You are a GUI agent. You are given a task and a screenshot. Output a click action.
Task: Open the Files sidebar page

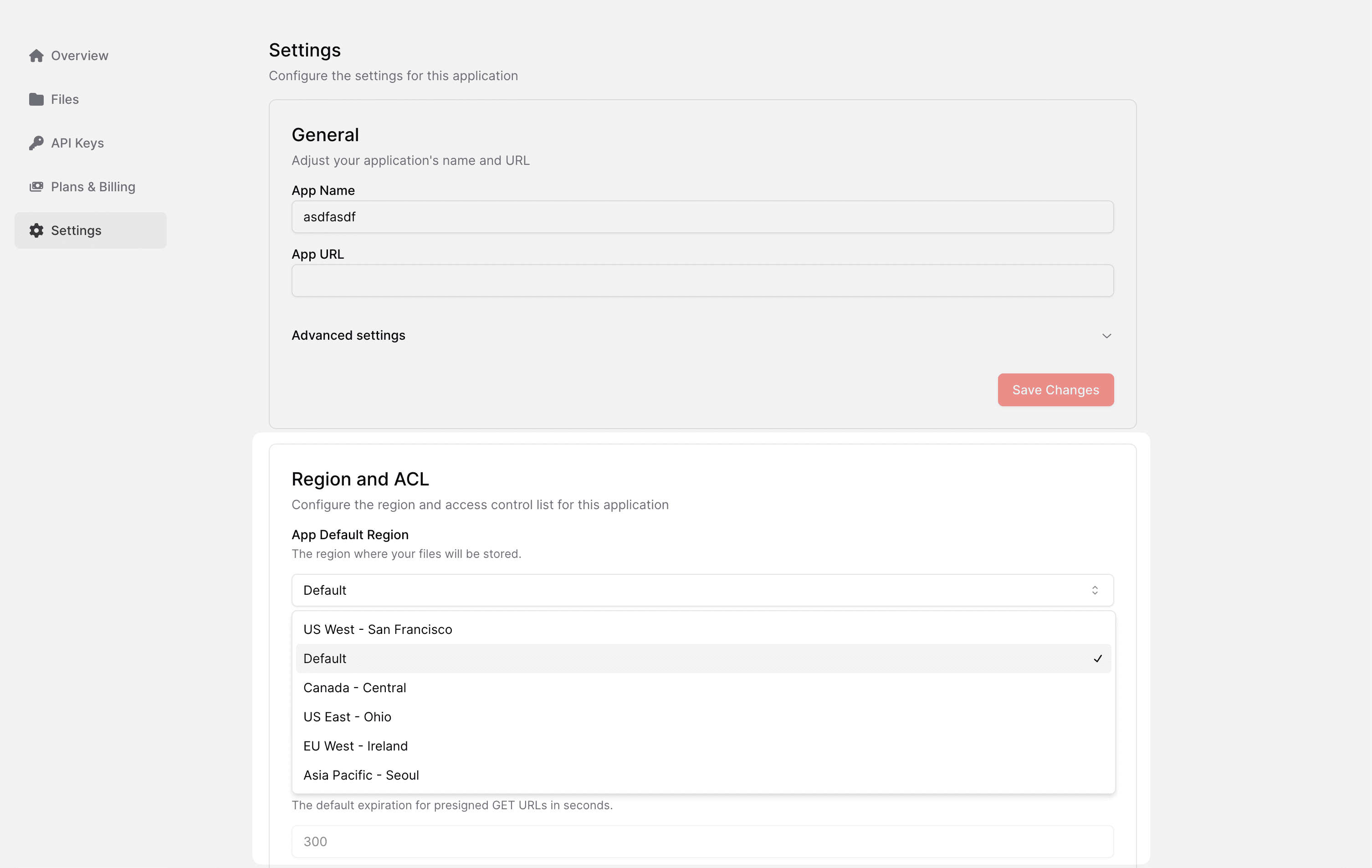[x=65, y=100]
